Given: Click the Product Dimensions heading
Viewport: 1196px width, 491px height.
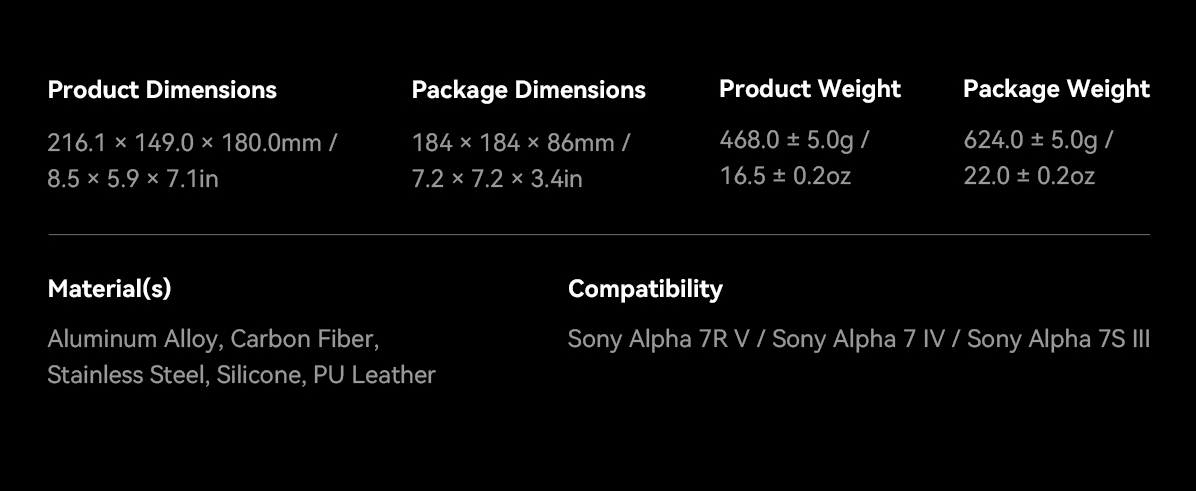Looking at the screenshot, I should coord(162,90).
